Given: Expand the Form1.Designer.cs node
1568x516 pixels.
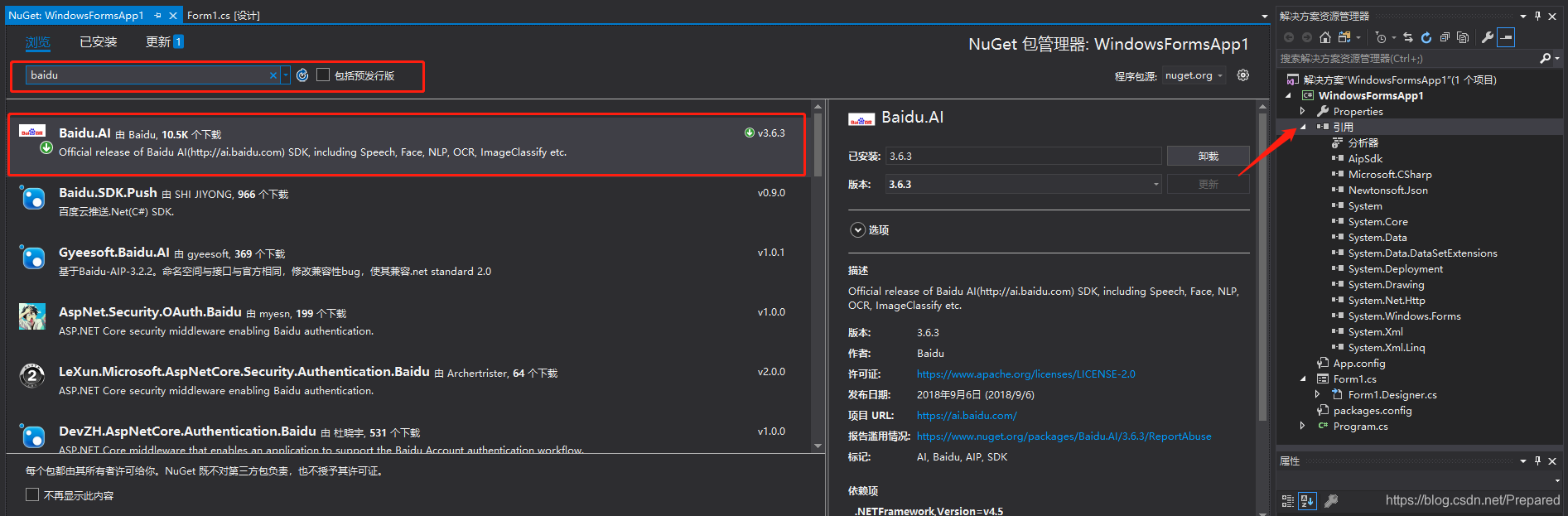Looking at the screenshot, I should [1318, 394].
